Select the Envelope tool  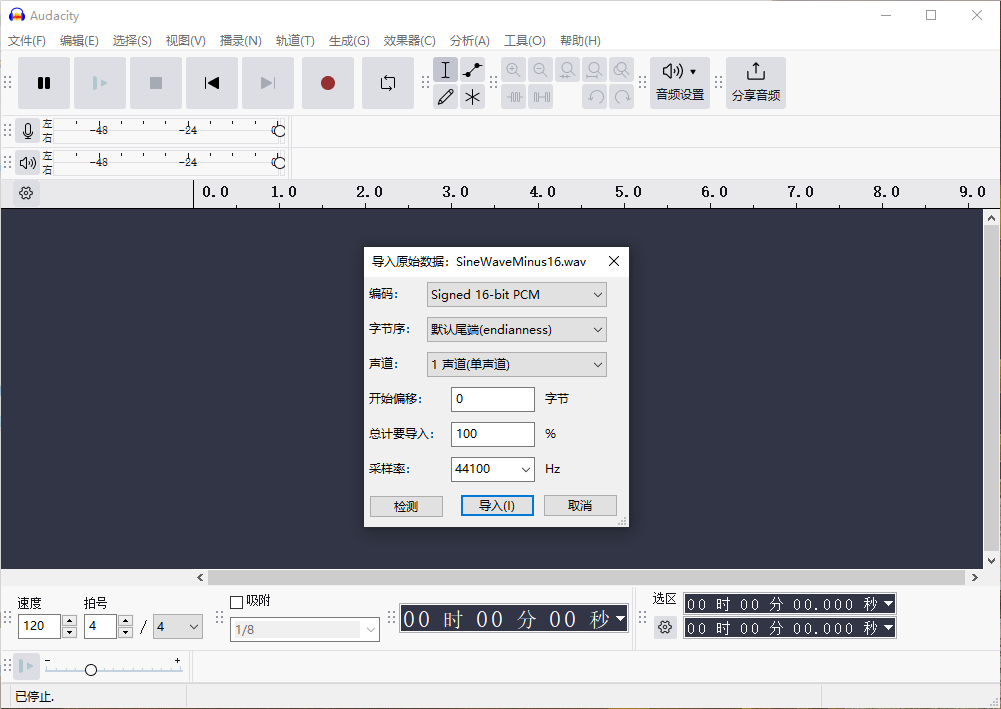[472, 70]
